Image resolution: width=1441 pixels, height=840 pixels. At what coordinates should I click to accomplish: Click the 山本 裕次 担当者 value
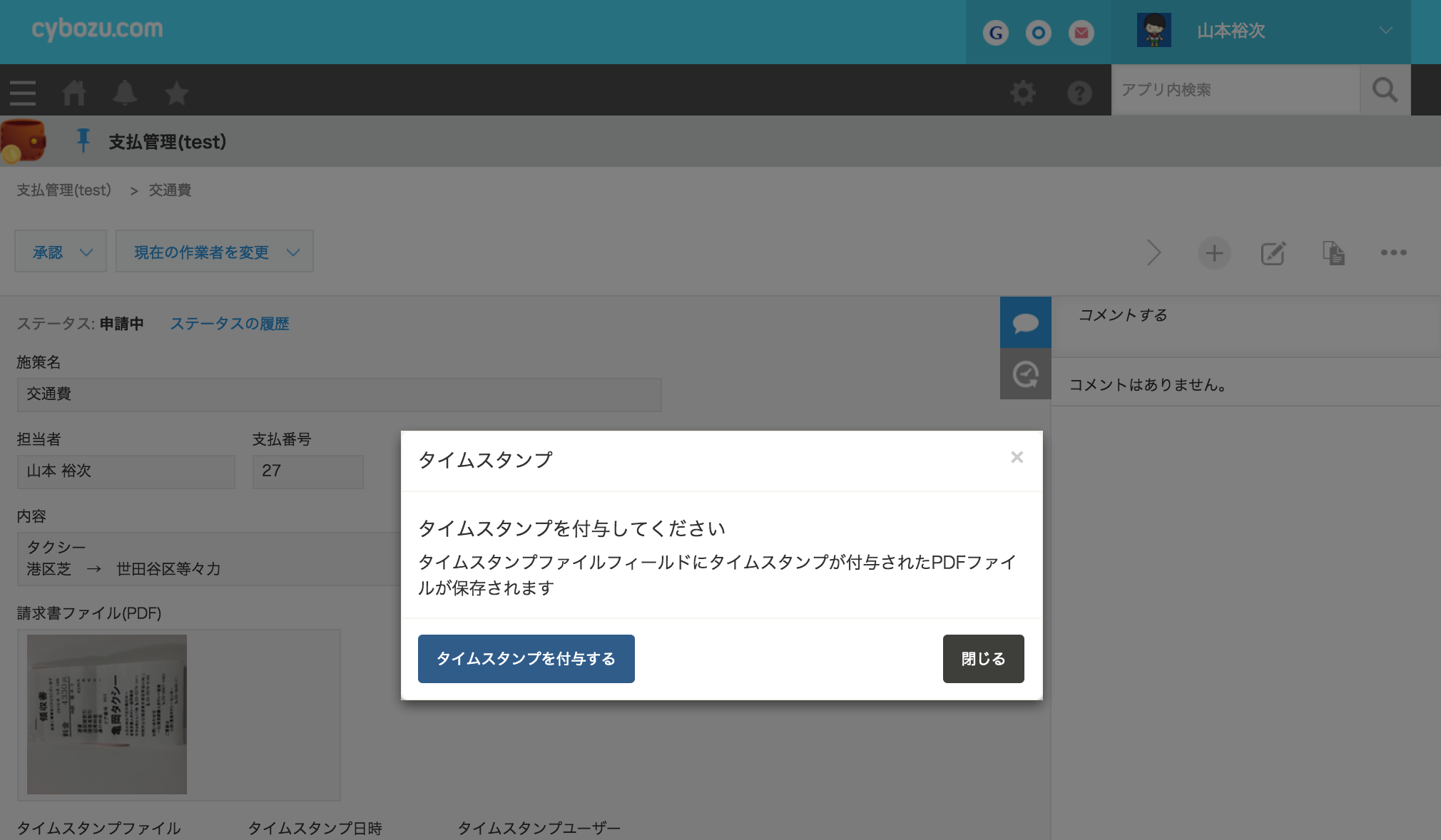126,471
